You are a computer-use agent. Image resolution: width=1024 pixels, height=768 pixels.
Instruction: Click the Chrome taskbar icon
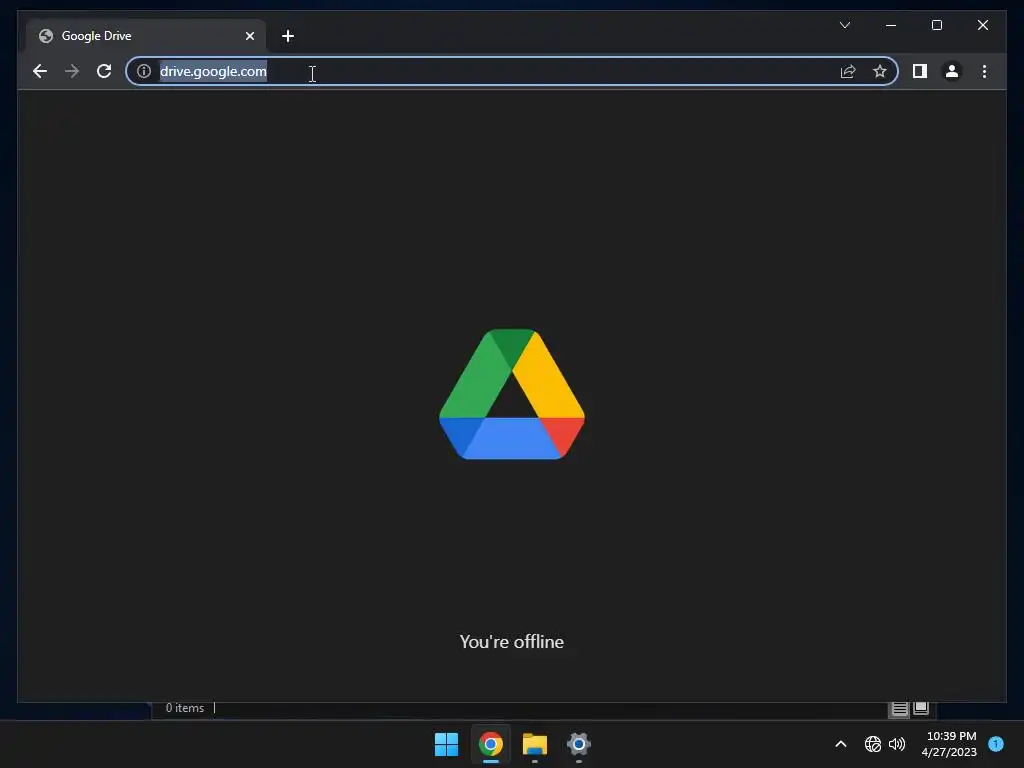coord(490,744)
